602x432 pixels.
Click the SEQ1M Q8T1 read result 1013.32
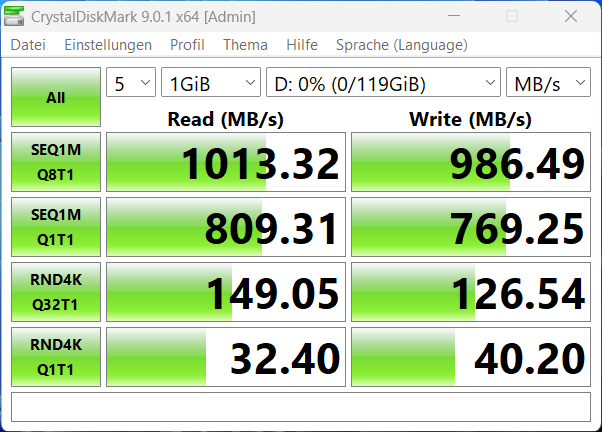[x=225, y=162]
